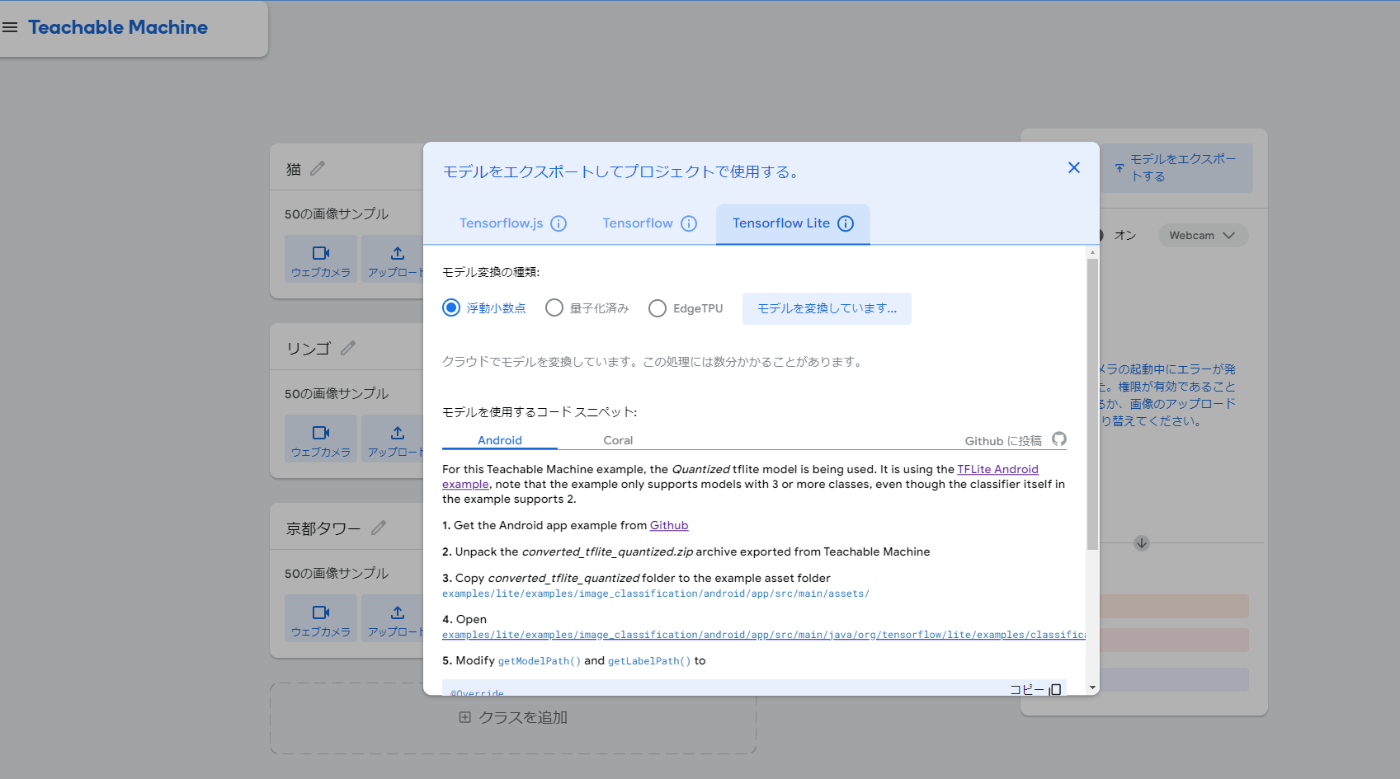The height and width of the screenshot is (779, 1400).
Task: Open the hamburger menu beside Teachable Machine
Action: click(x=10, y=28)
